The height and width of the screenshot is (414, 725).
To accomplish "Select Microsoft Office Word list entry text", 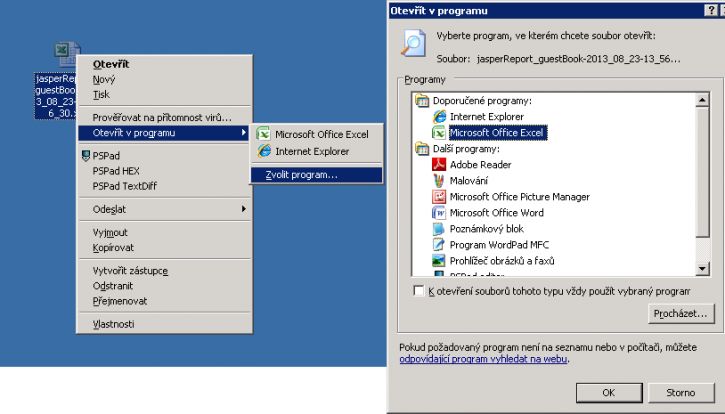I will [497, 213].
